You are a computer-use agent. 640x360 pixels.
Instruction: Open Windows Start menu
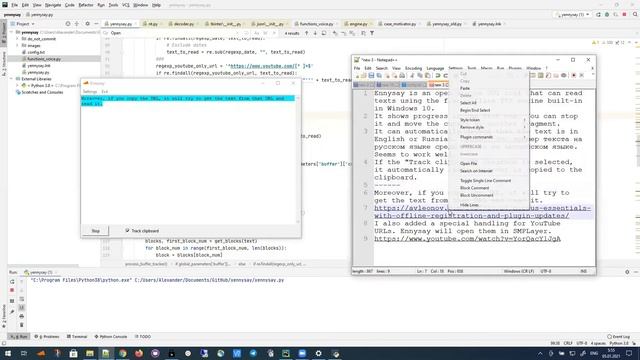(x=7, y=353)
